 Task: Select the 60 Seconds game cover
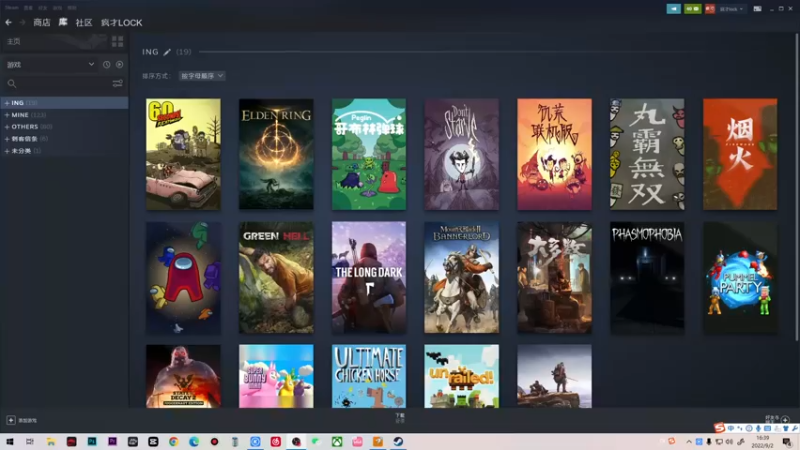(183, 154)
